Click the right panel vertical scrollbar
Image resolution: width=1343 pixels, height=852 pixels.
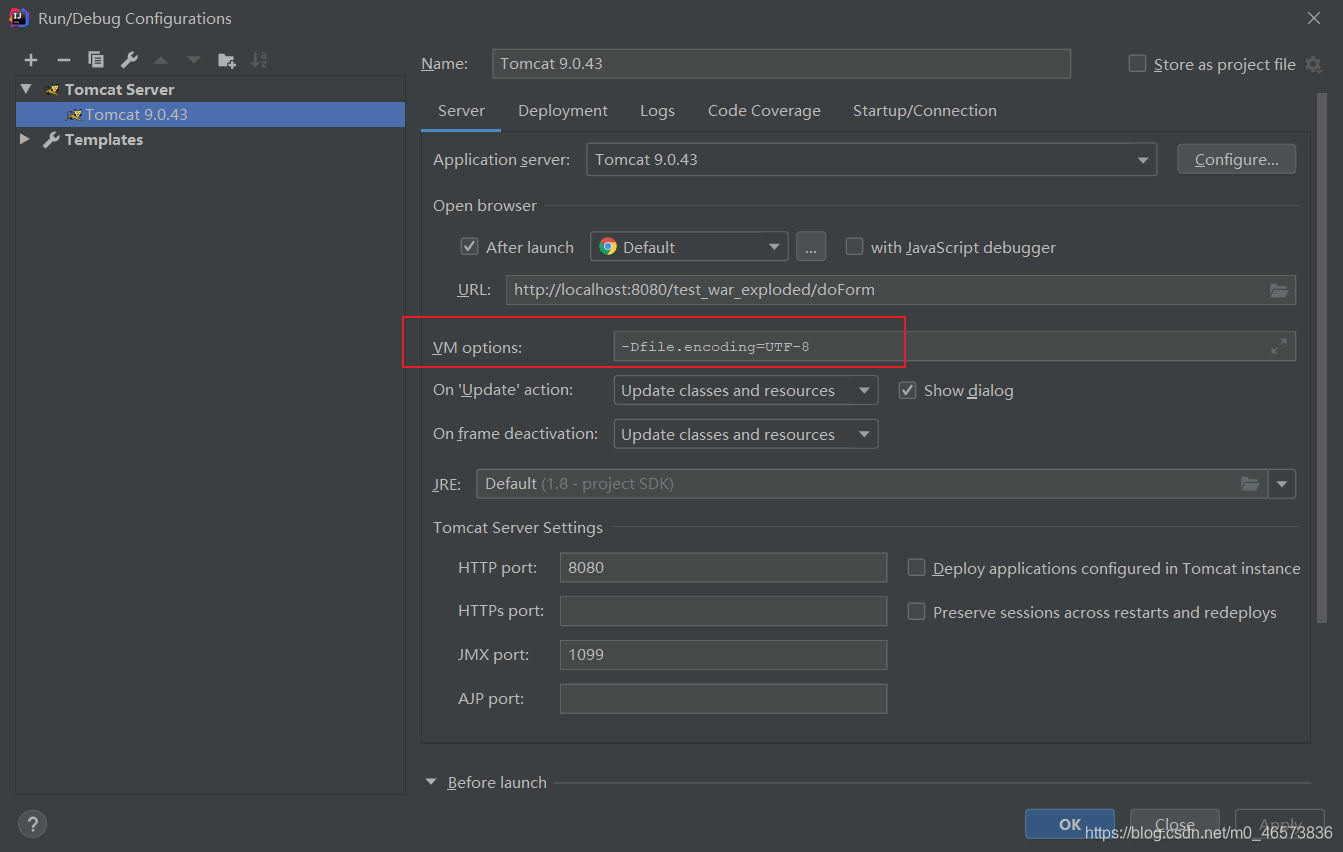(x=1322, y=360)
